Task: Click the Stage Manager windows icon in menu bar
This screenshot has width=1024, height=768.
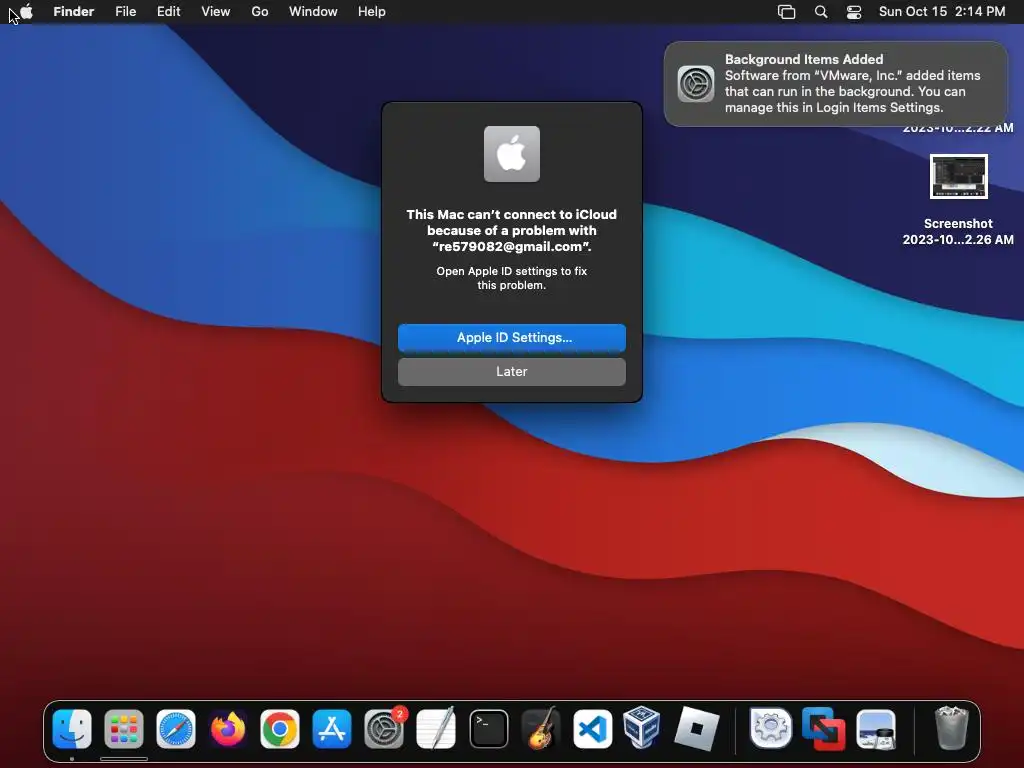Action: pyautogui.click(x=786, y=12)
